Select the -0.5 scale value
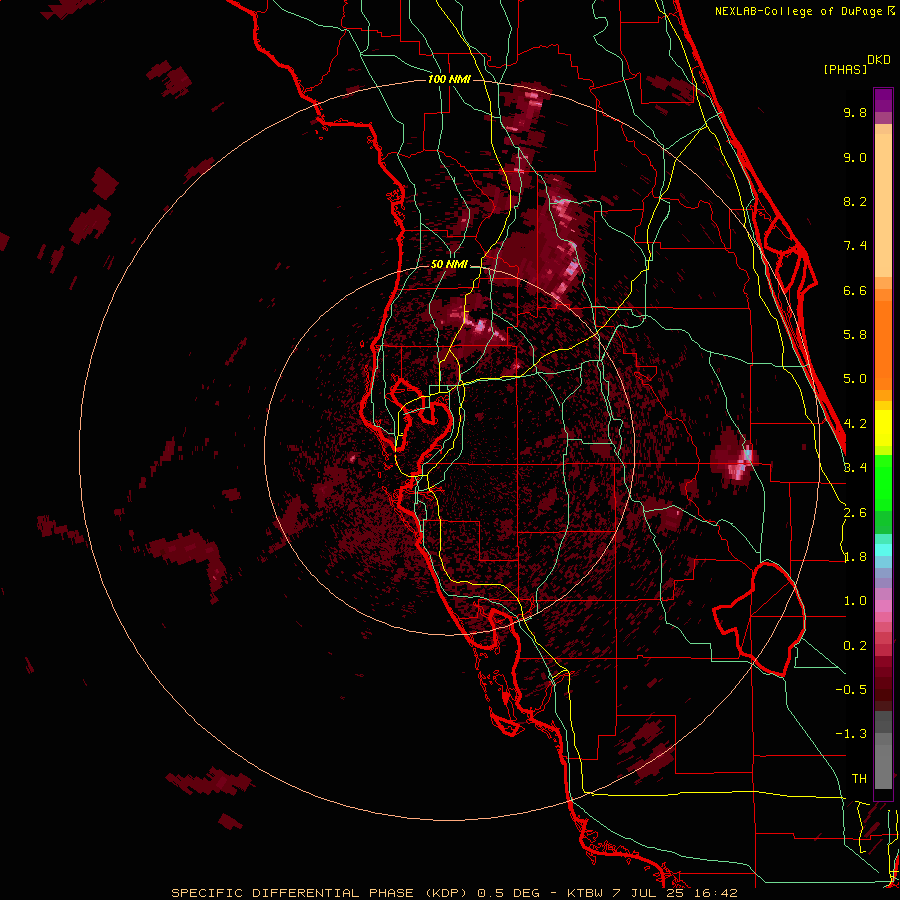900x900 pixels. [851, 689]
